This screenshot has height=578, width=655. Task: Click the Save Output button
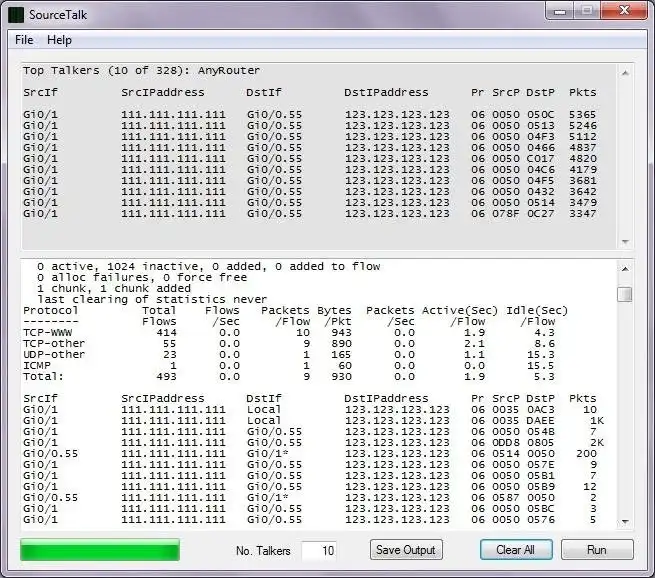(406, 550)
